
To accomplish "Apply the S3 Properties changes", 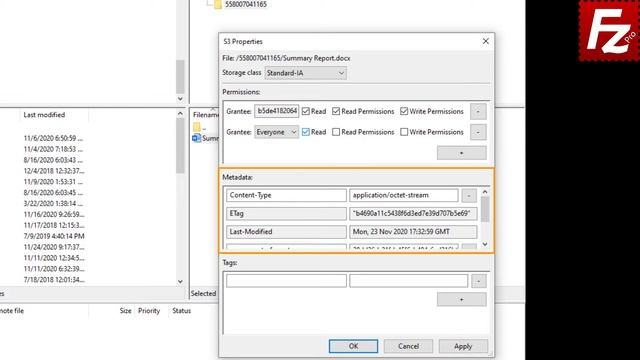I will click(463, 346).
